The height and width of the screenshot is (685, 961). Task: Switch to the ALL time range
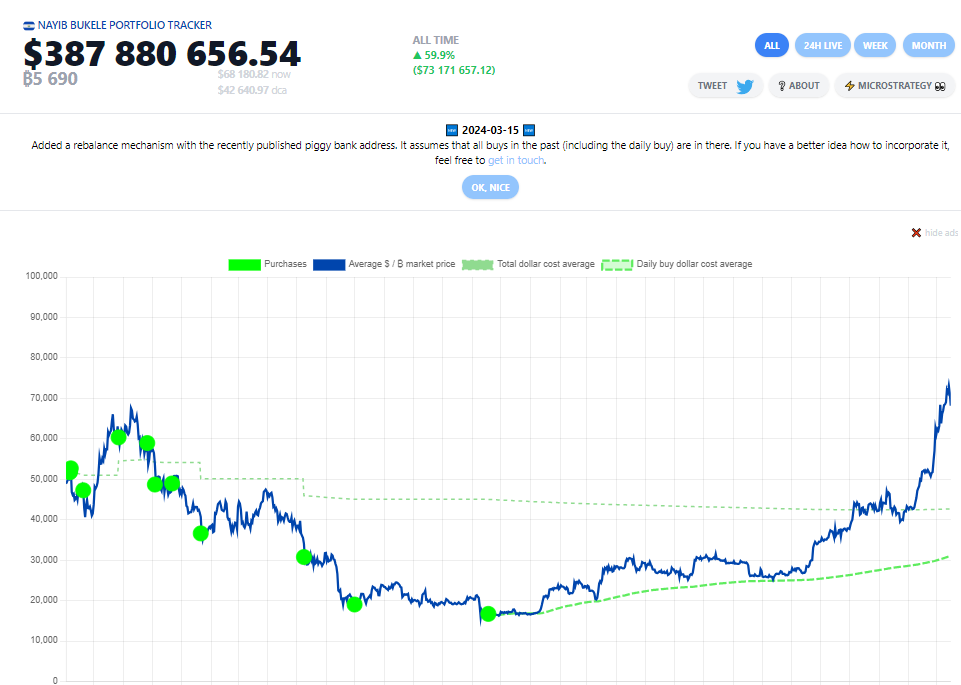tap(772, 46)
